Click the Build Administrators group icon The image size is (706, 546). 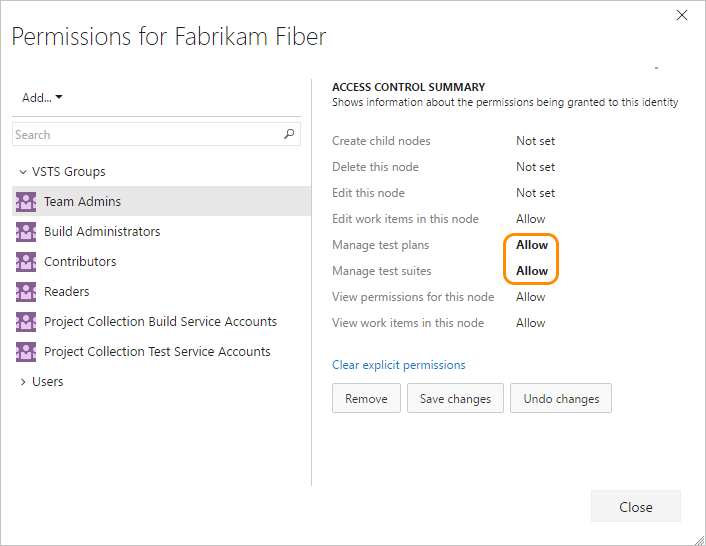26,232
